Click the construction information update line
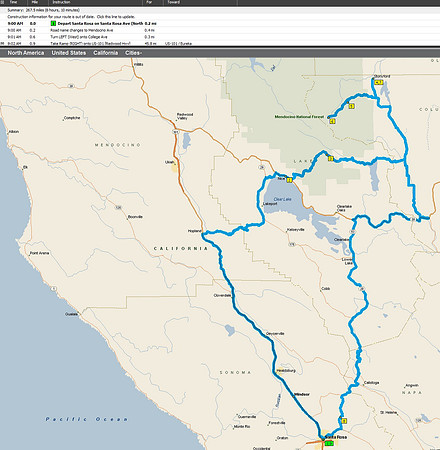The width and height of the screenshot is (440, 450). (x=71, y=17)
